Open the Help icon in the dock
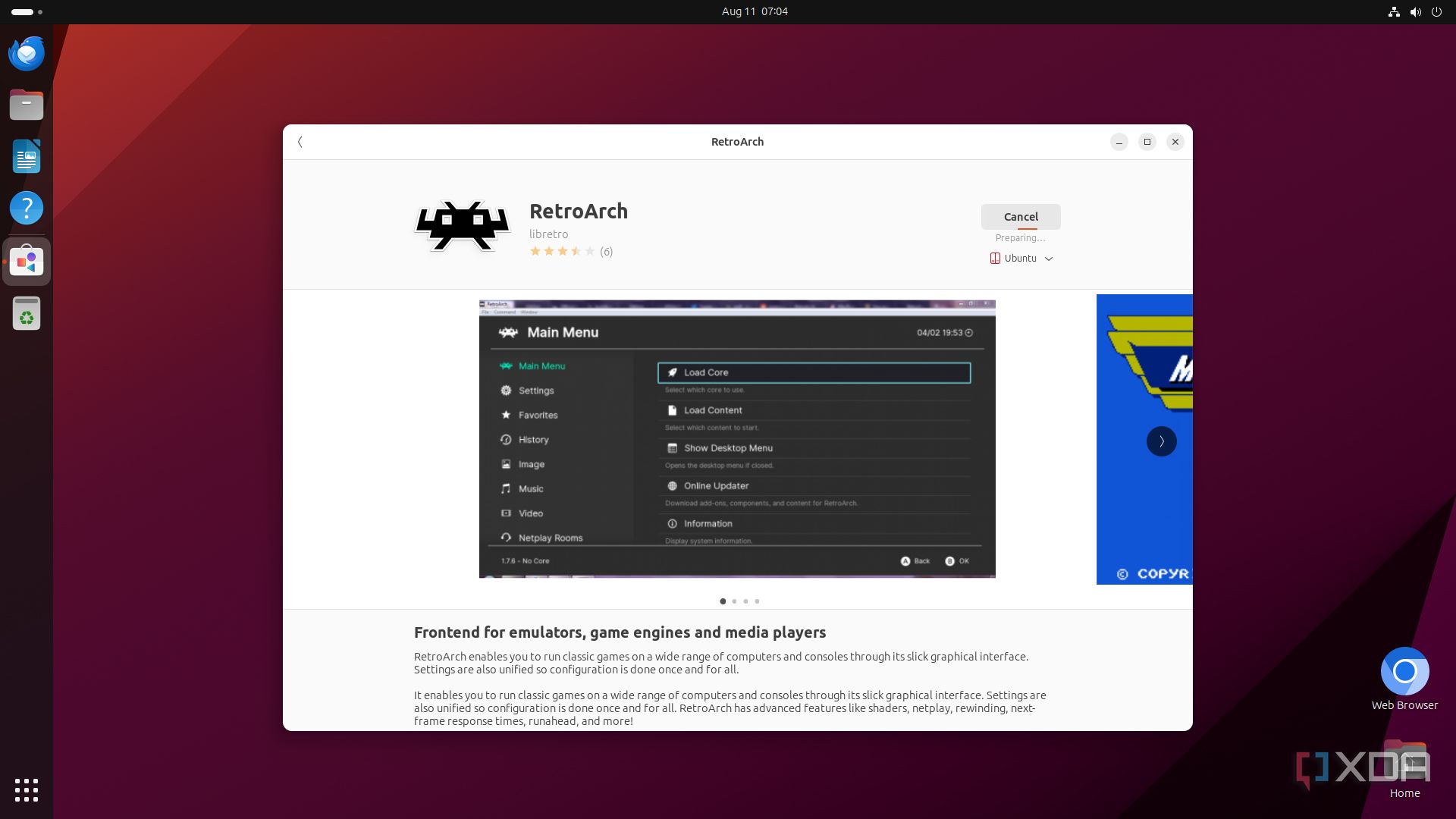 [x=27, y=208]
